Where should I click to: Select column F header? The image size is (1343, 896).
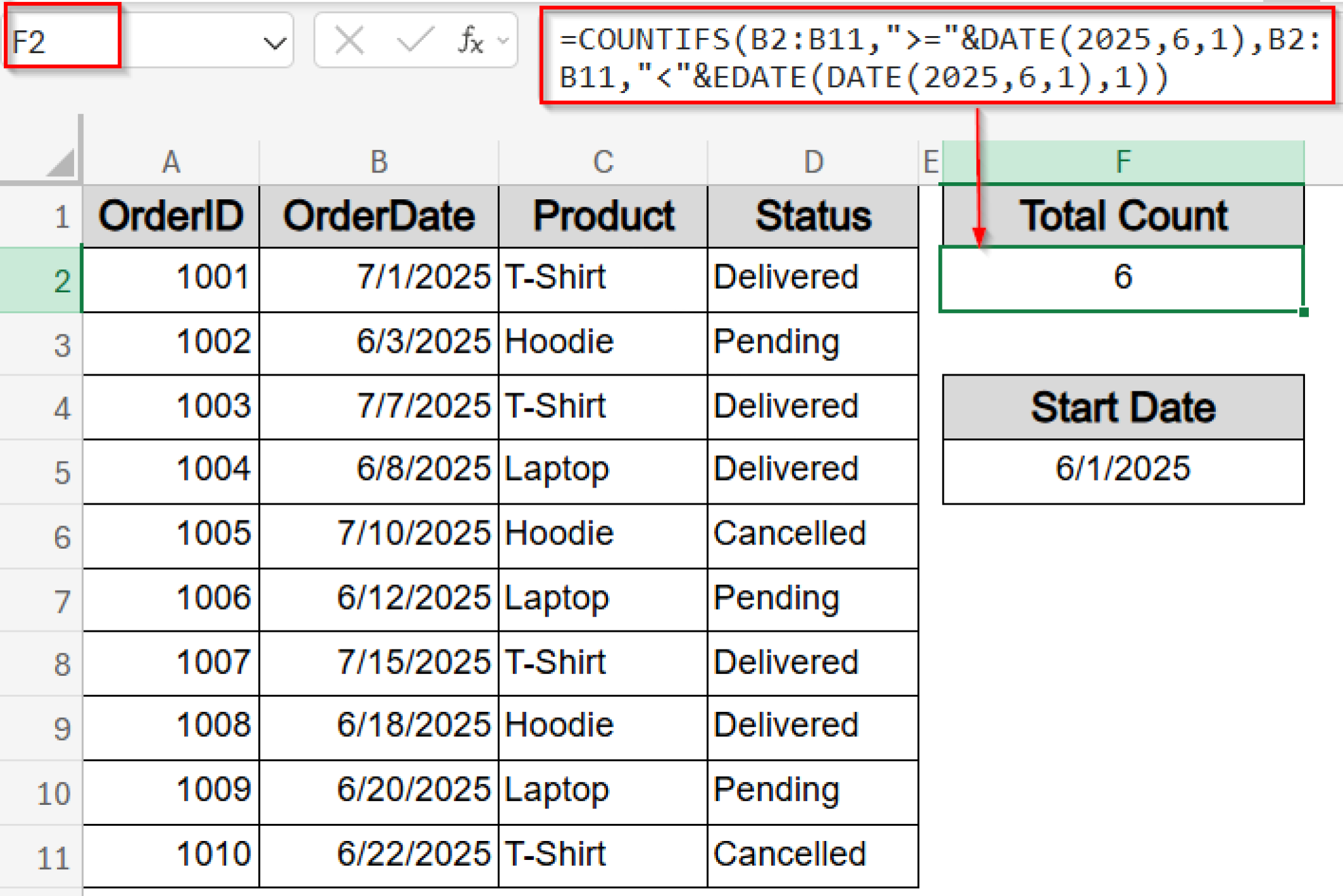tap(1123, 161)
